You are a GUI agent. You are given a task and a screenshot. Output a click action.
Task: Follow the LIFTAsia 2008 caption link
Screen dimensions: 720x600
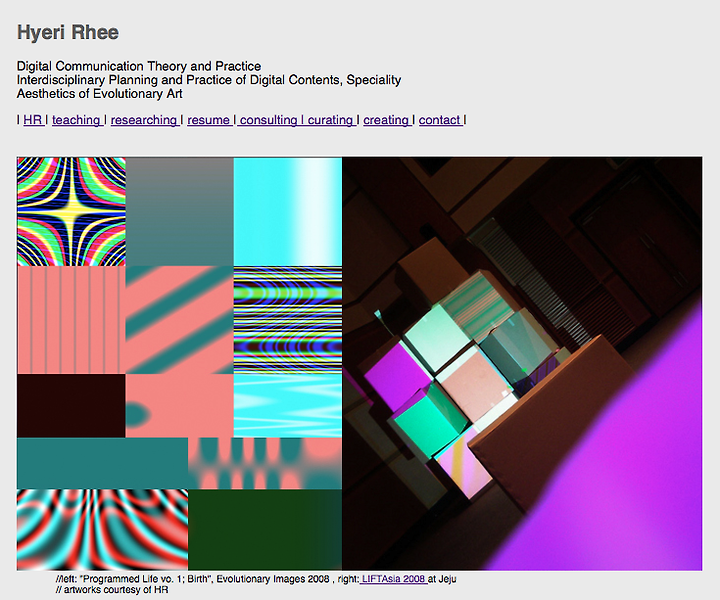tap(394, 579)
